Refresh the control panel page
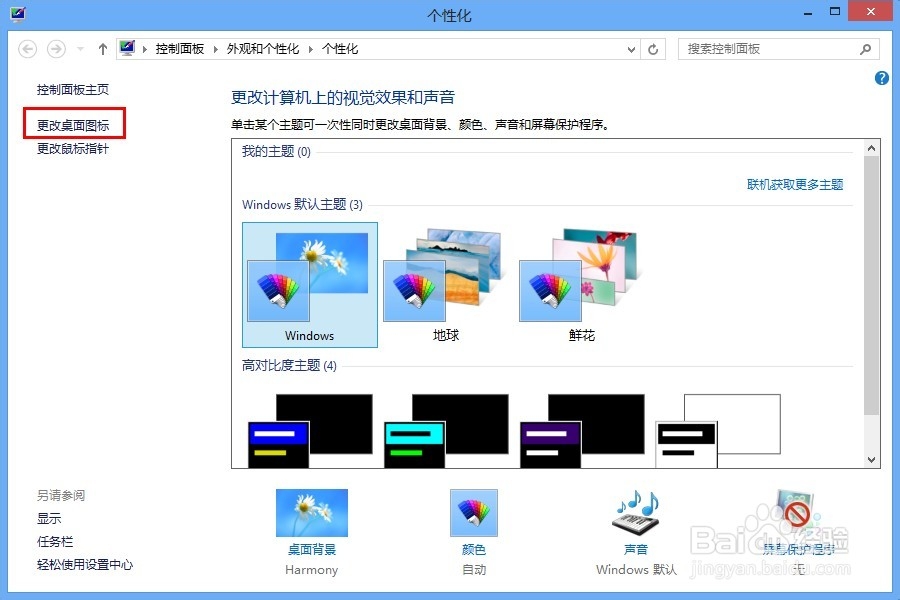 tap(653, 49)
